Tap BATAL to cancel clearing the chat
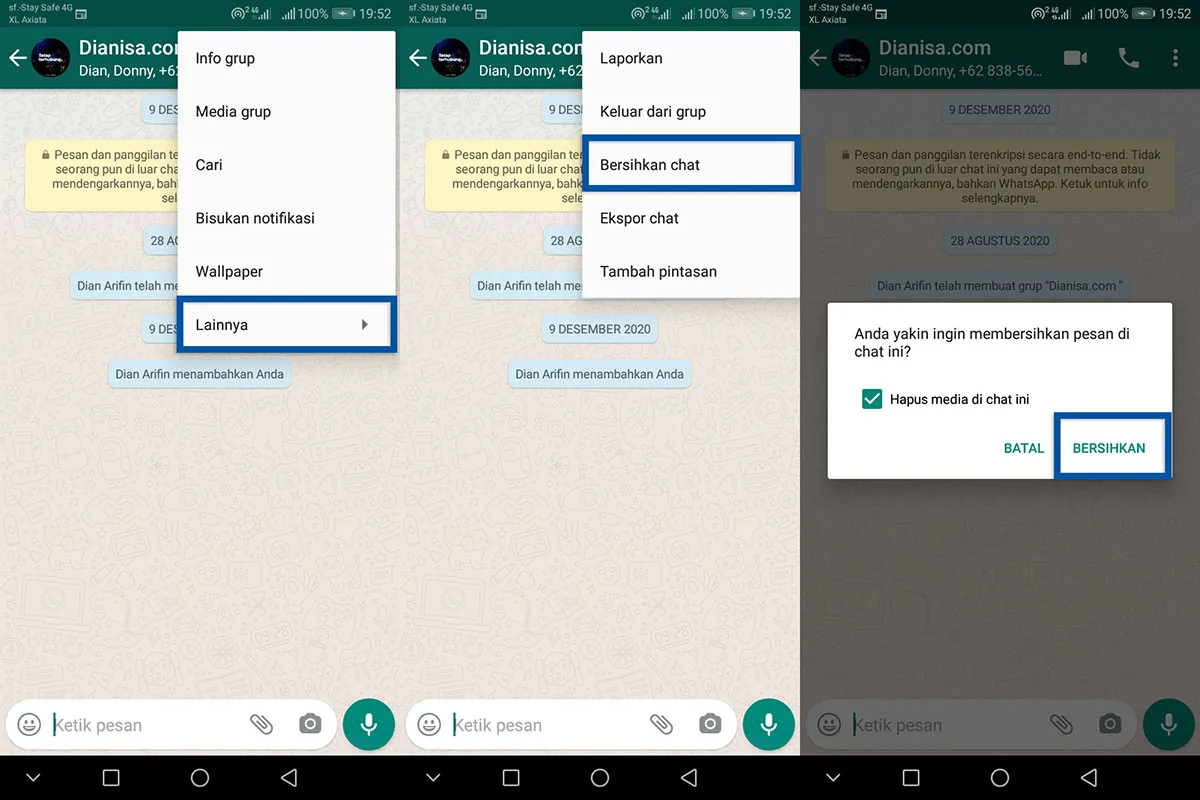The image size is (1200, 800). [1023, 447]
